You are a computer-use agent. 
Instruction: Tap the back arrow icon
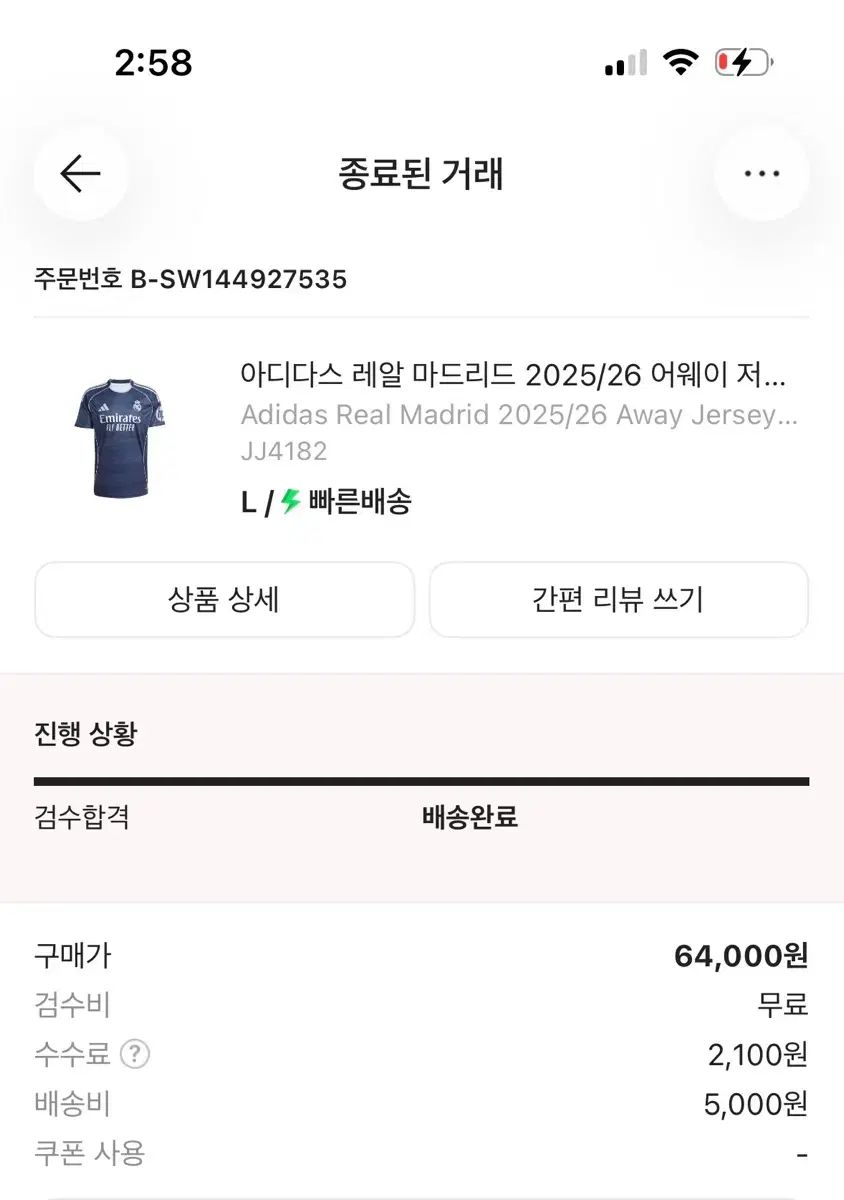(80, 174)
